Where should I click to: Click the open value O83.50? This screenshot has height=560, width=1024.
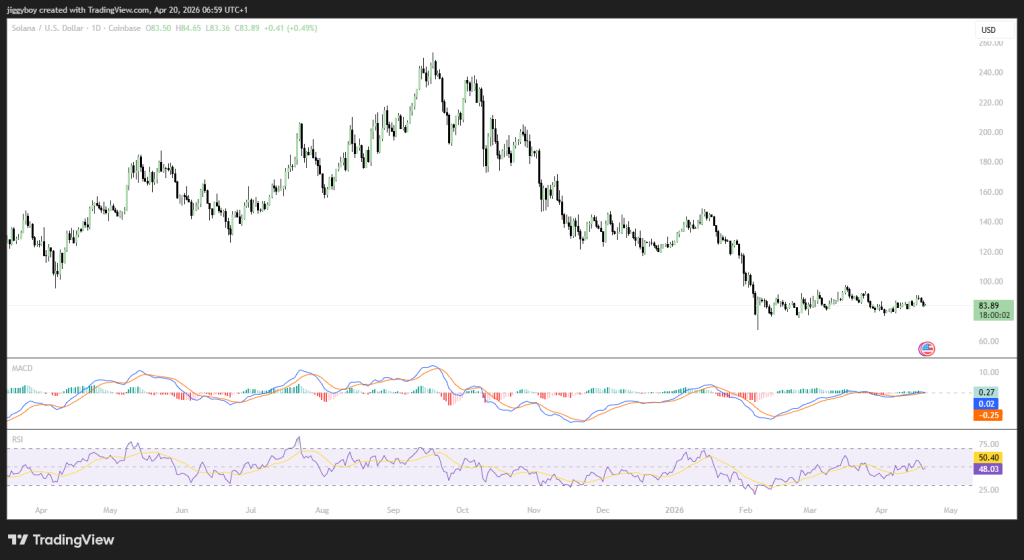pyautogui.click(x=159, y=28)
